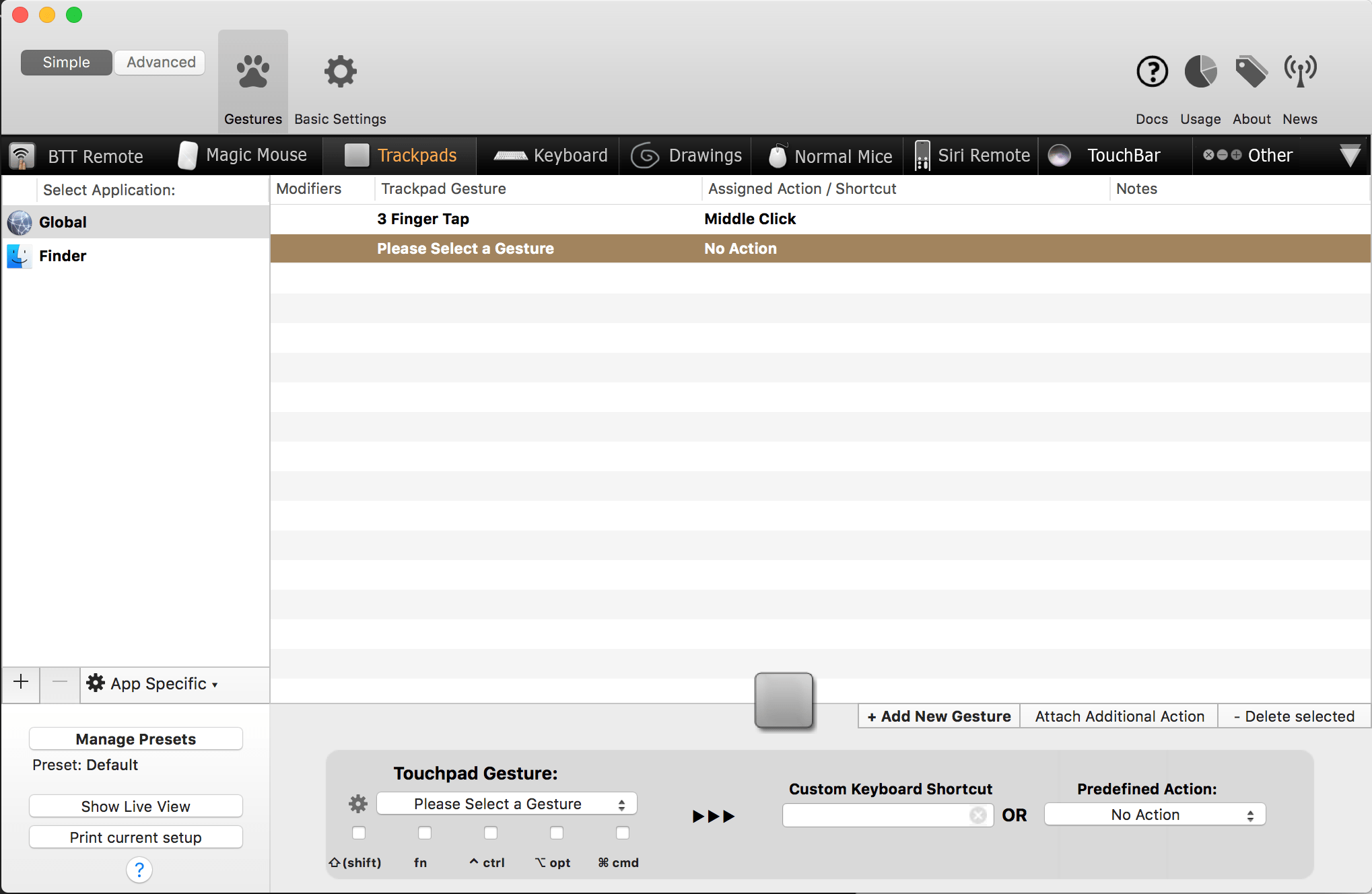The image size is (1372, 894).
Task: Click the triple arrow indicator
Action: pyautogui.click(x=714, y=816)
